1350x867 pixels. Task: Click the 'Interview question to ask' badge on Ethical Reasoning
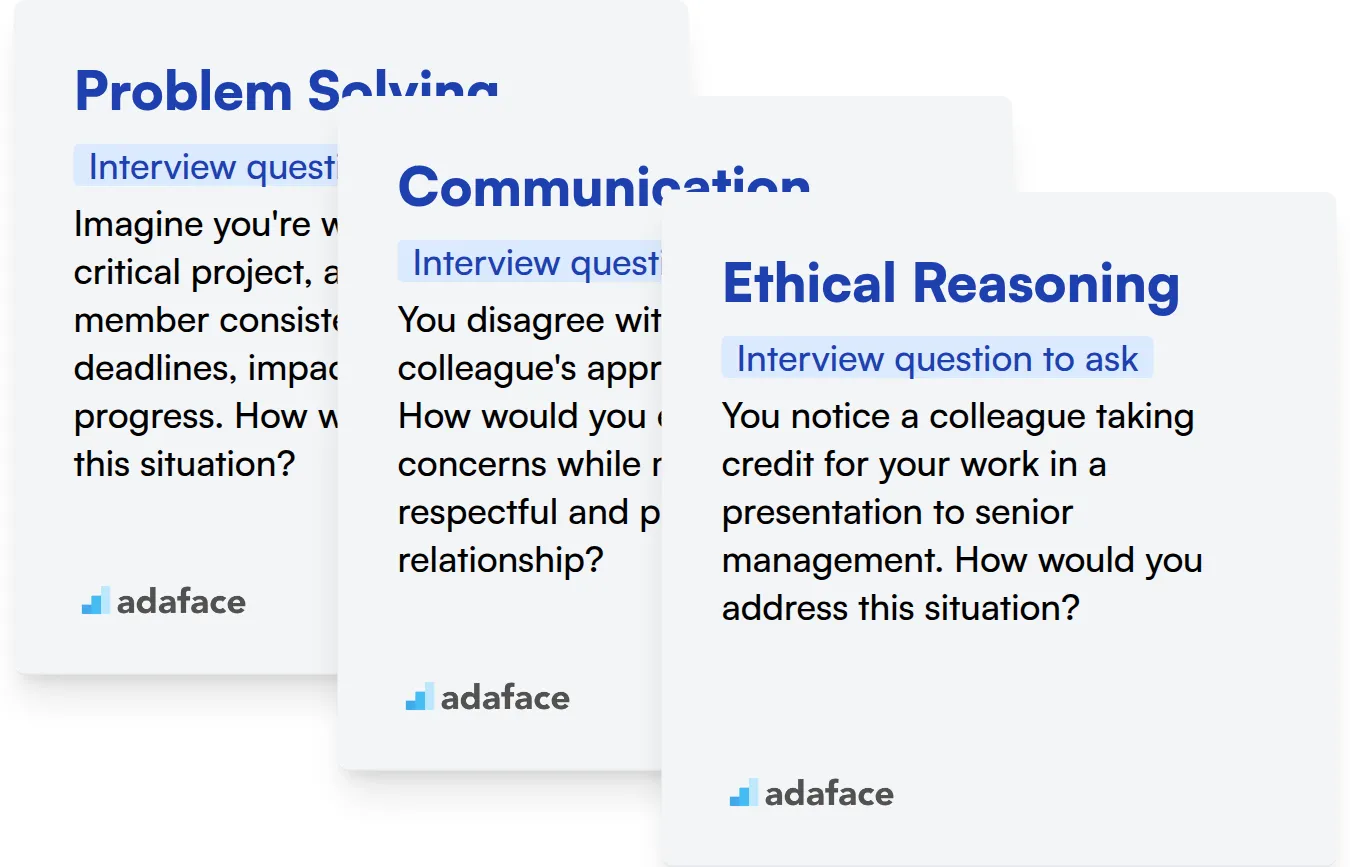(937, 359)
